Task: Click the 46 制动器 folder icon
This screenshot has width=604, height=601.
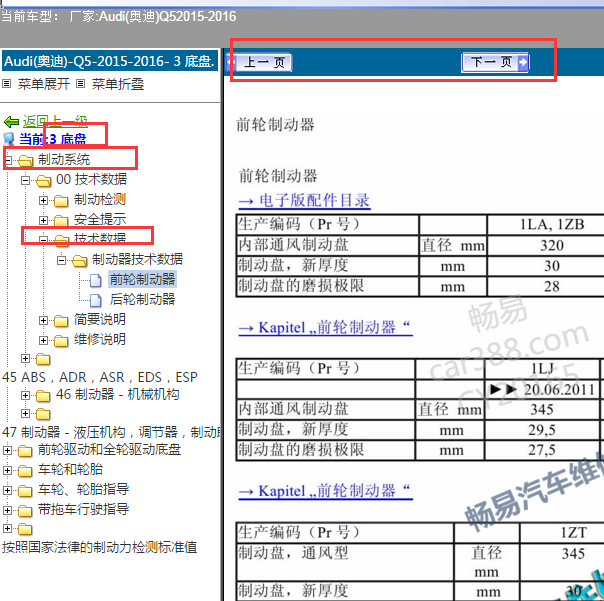Action: click(44, 396)
